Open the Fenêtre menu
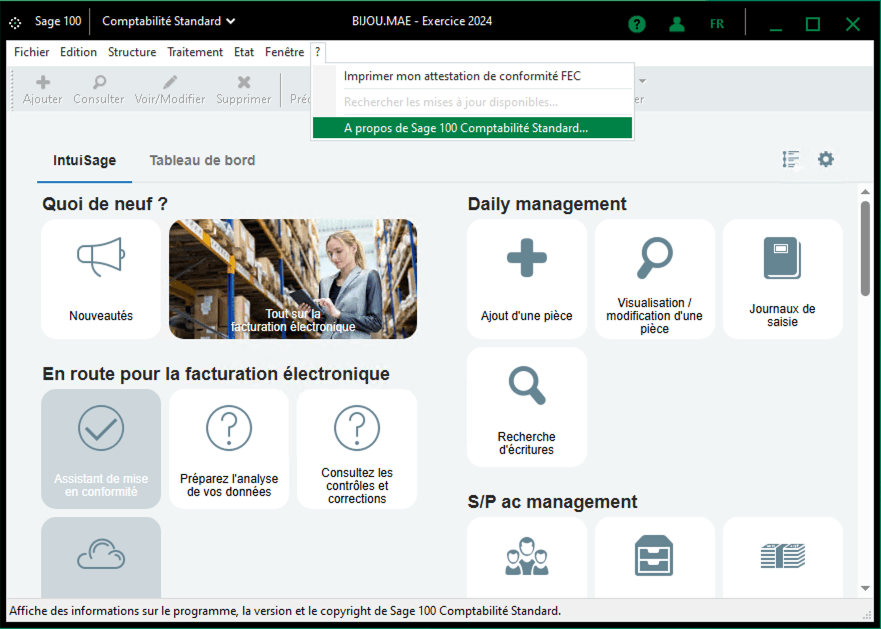Viewport: 881px width, 629px height. click(x=284, y=52)
